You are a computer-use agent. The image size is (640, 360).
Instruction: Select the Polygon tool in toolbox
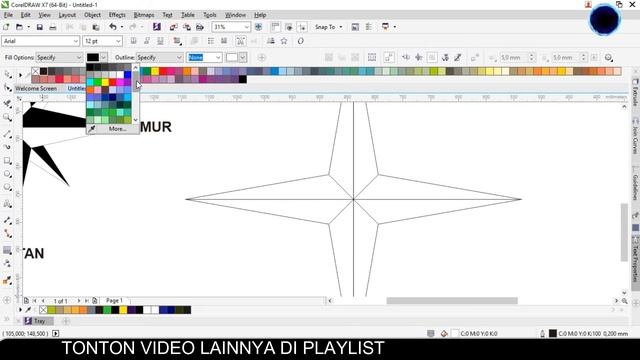(7, 188)
